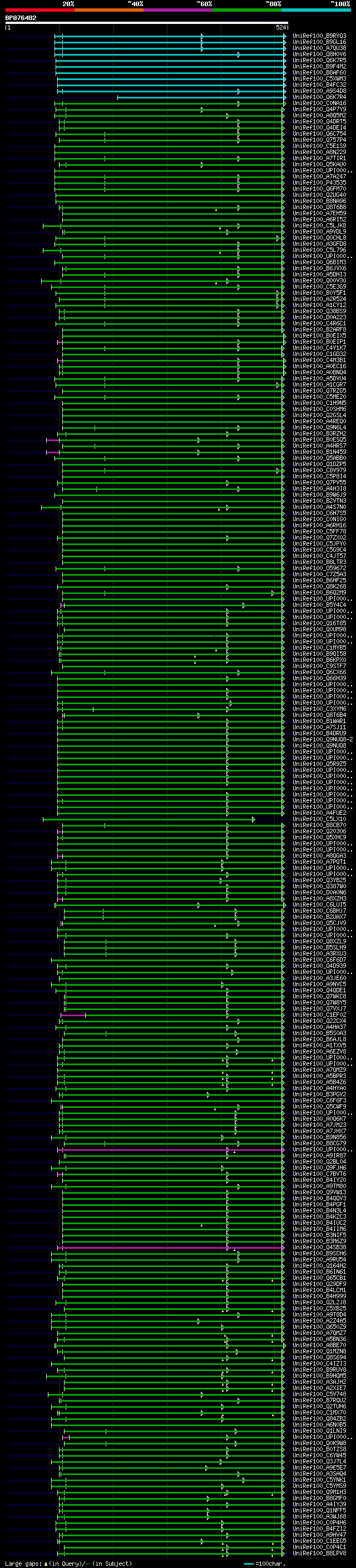Viewport: 356px width, 1568px height.
Task: Click the cyan 100char scale bar in the legend
Action: coord(248,1564)
